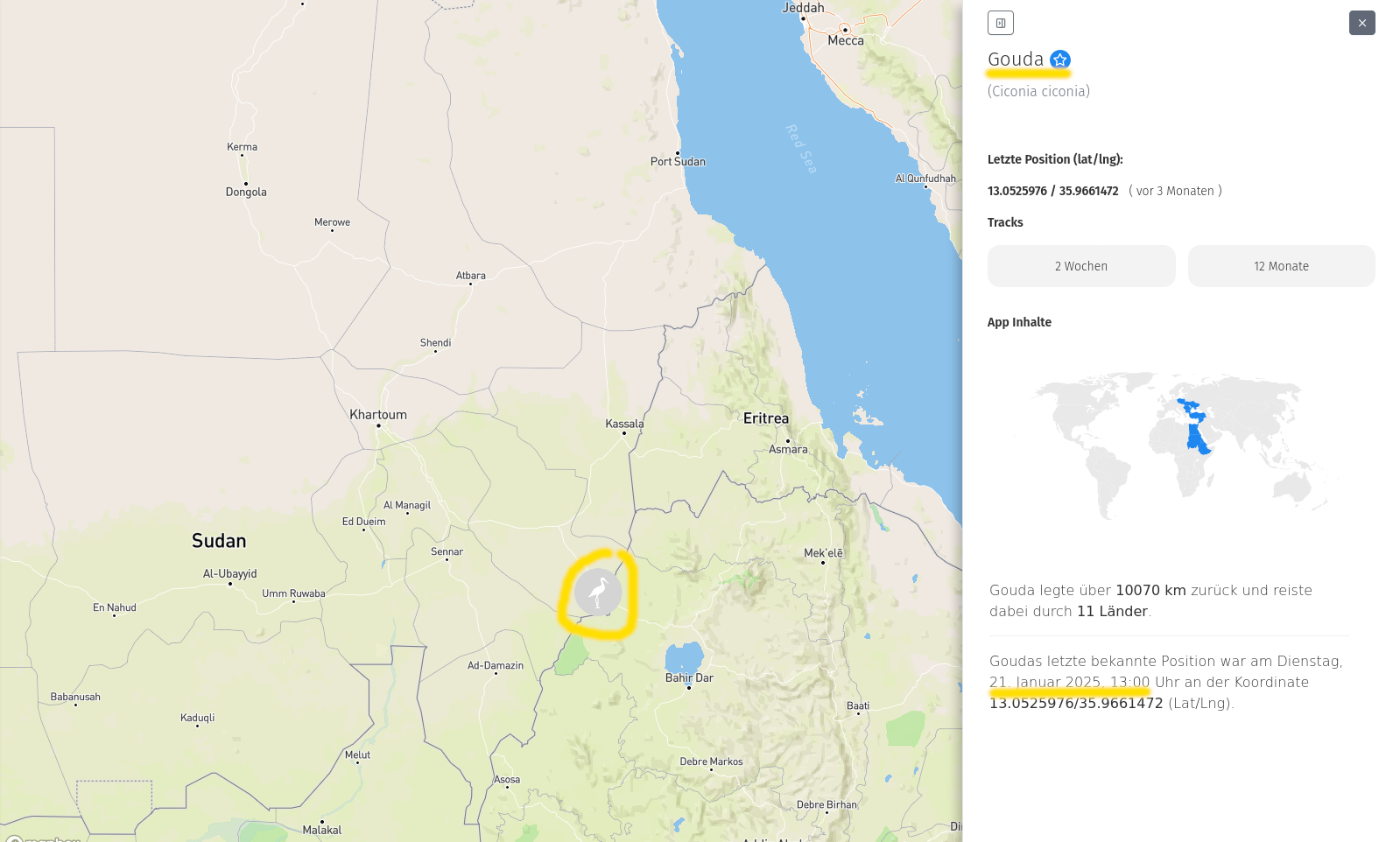
Task: Click the Mapbox logo on the map
Action: pyautogui.click(x=44, y=838)
